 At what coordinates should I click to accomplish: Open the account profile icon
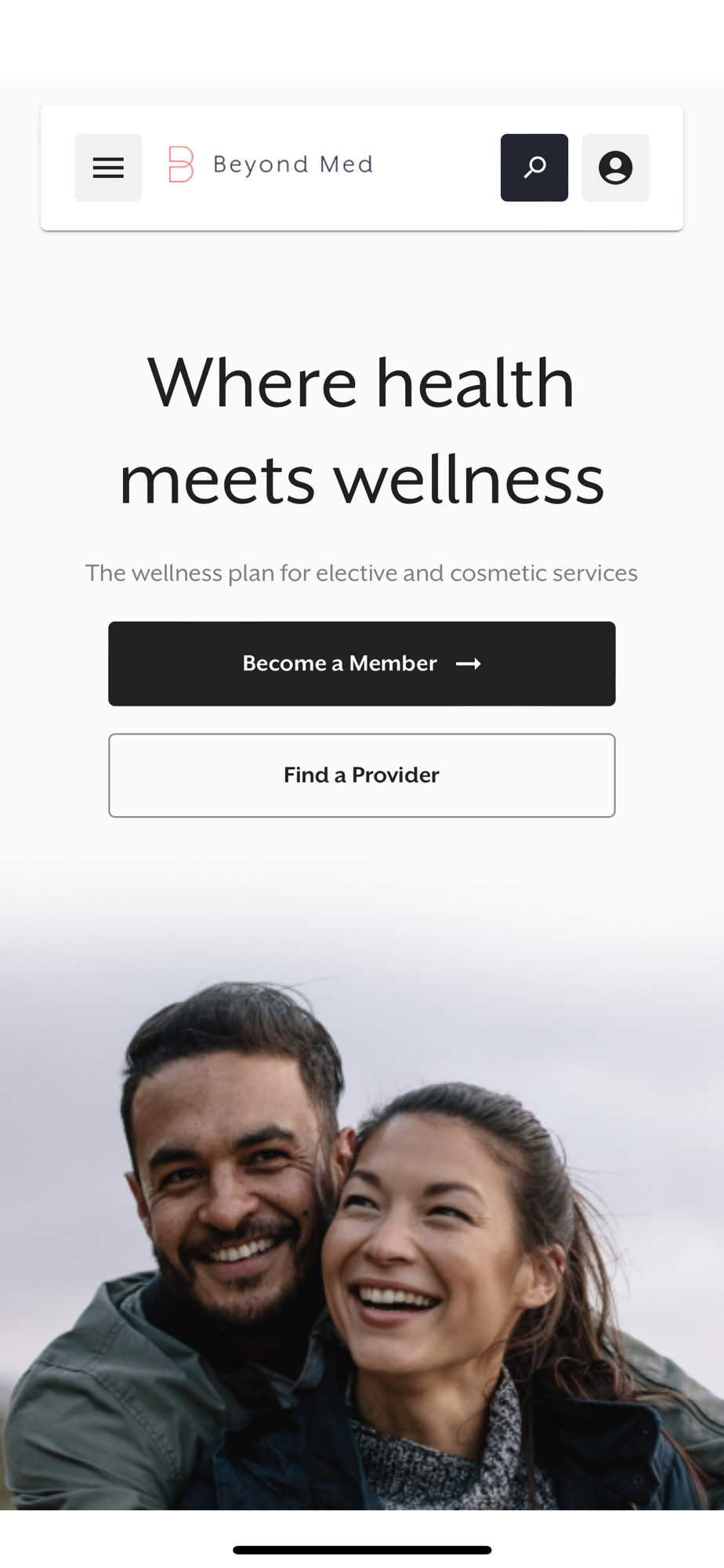point(615,168)
